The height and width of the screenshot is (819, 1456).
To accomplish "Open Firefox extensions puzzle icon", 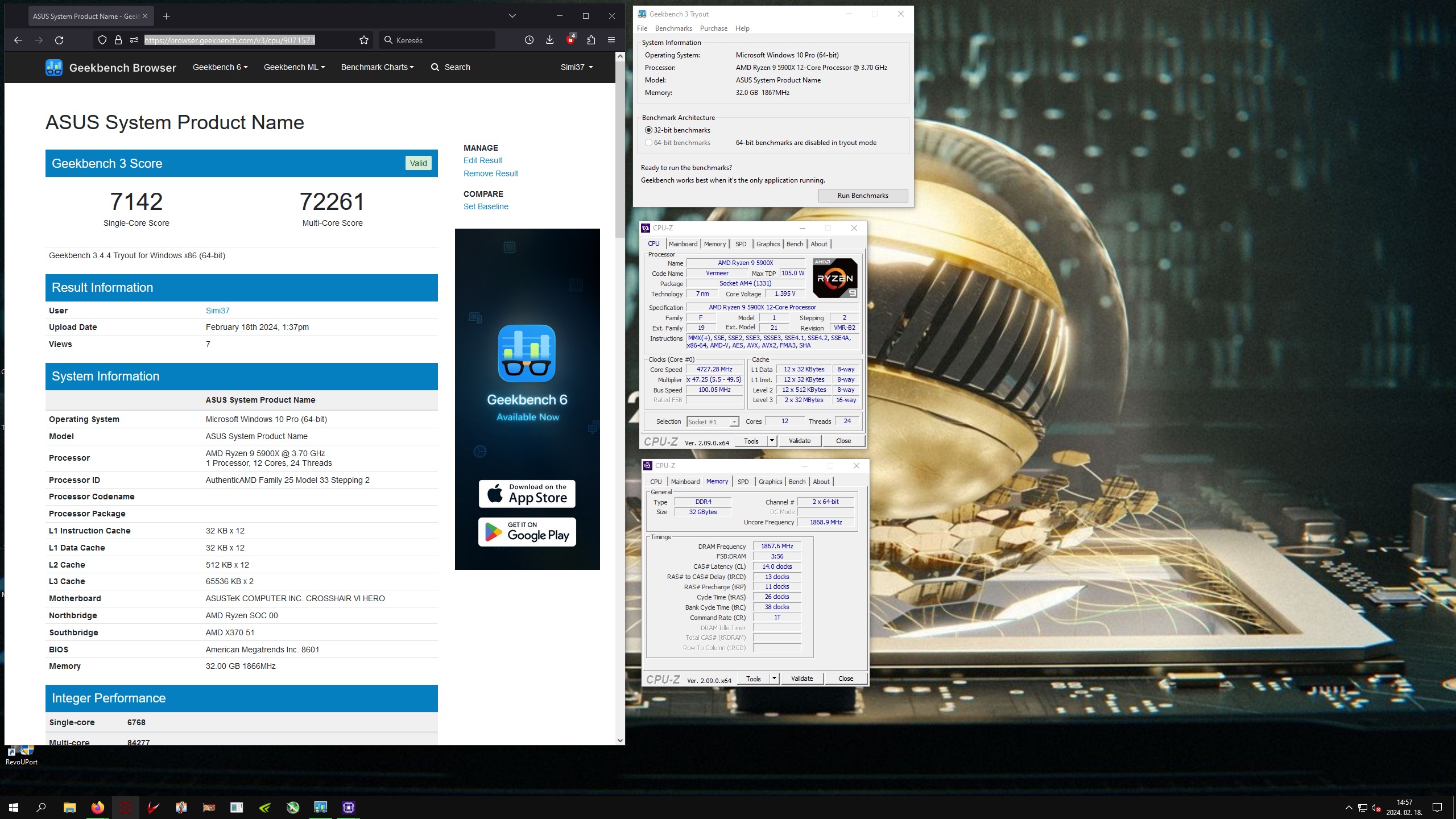I will pos(591,40).
